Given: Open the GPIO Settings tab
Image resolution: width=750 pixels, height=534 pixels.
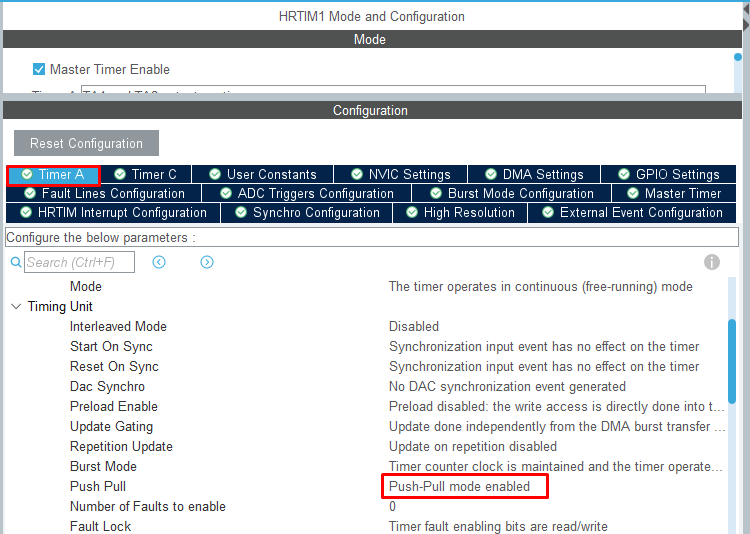Looking at the screenshot, I should 668,175.
